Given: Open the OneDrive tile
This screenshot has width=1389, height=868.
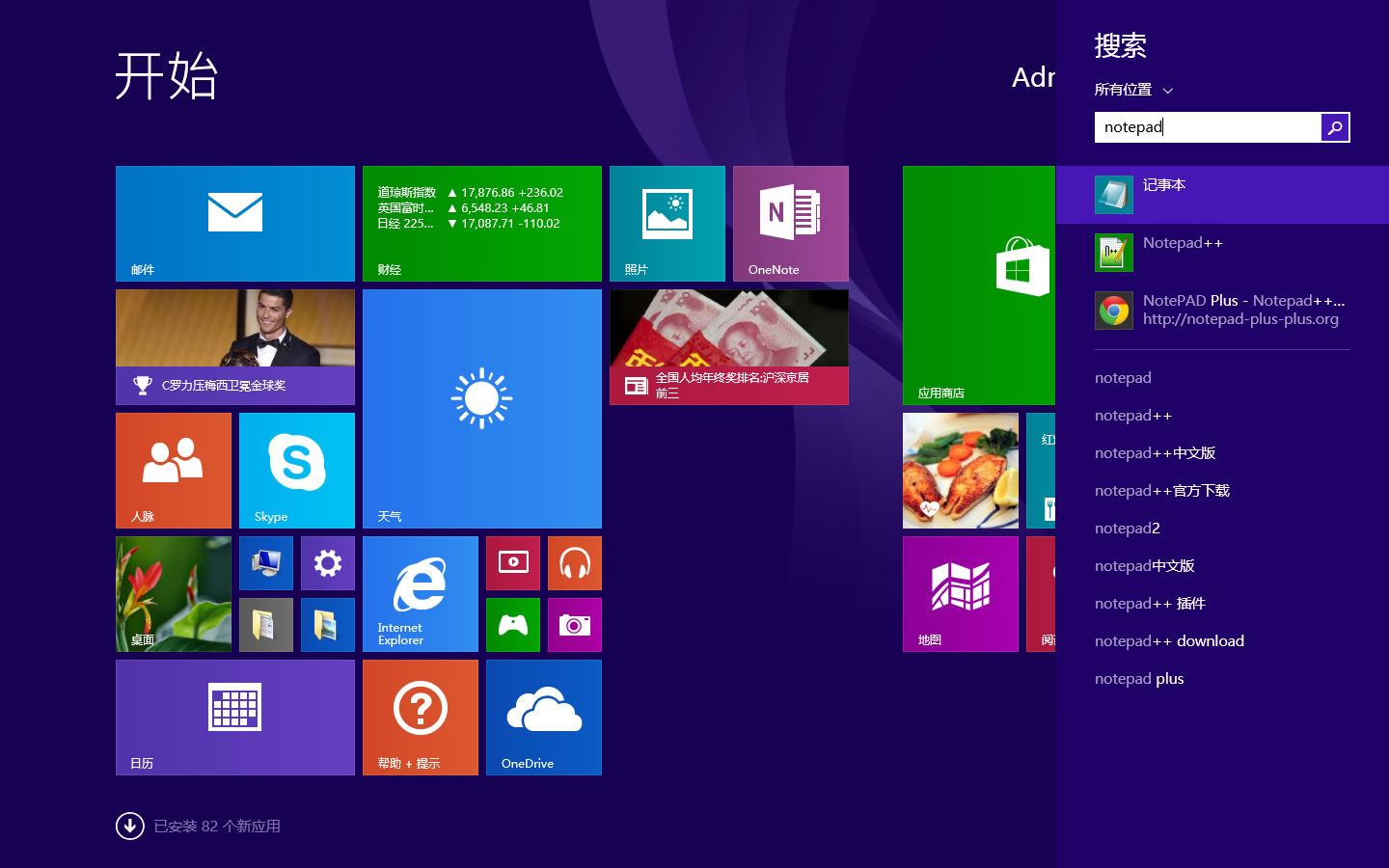Looking at the screenshot, I should (544, 718).
